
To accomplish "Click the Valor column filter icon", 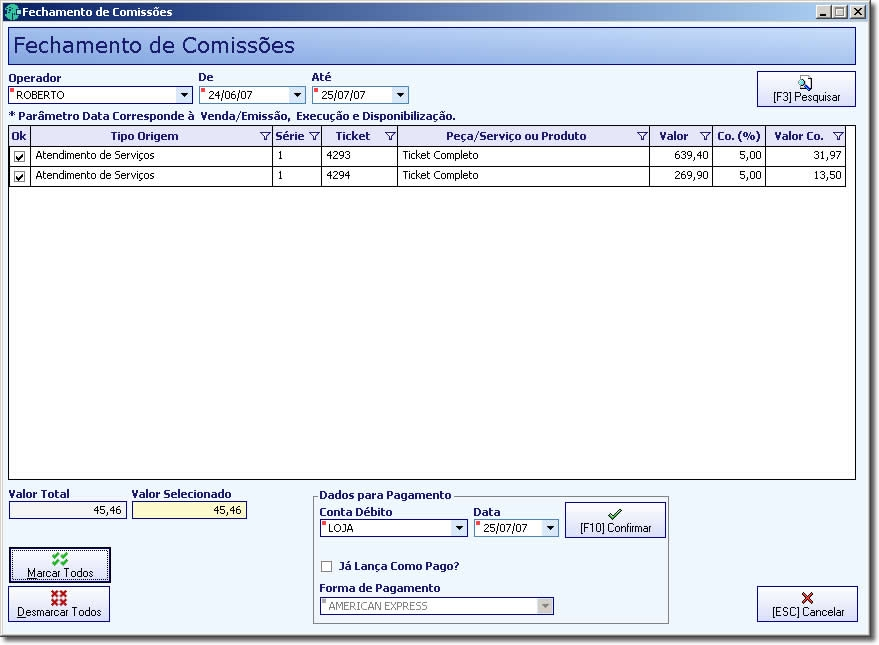I will click(x=705, y=136).
